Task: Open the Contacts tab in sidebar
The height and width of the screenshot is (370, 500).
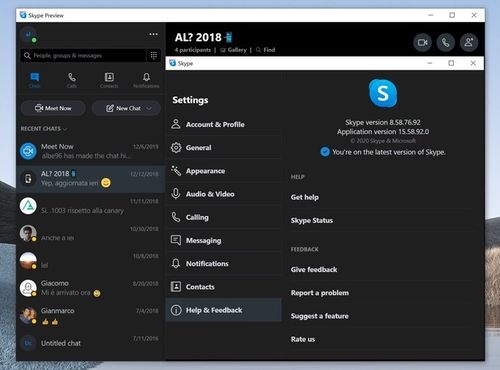Action: click(x=109, y=80)
